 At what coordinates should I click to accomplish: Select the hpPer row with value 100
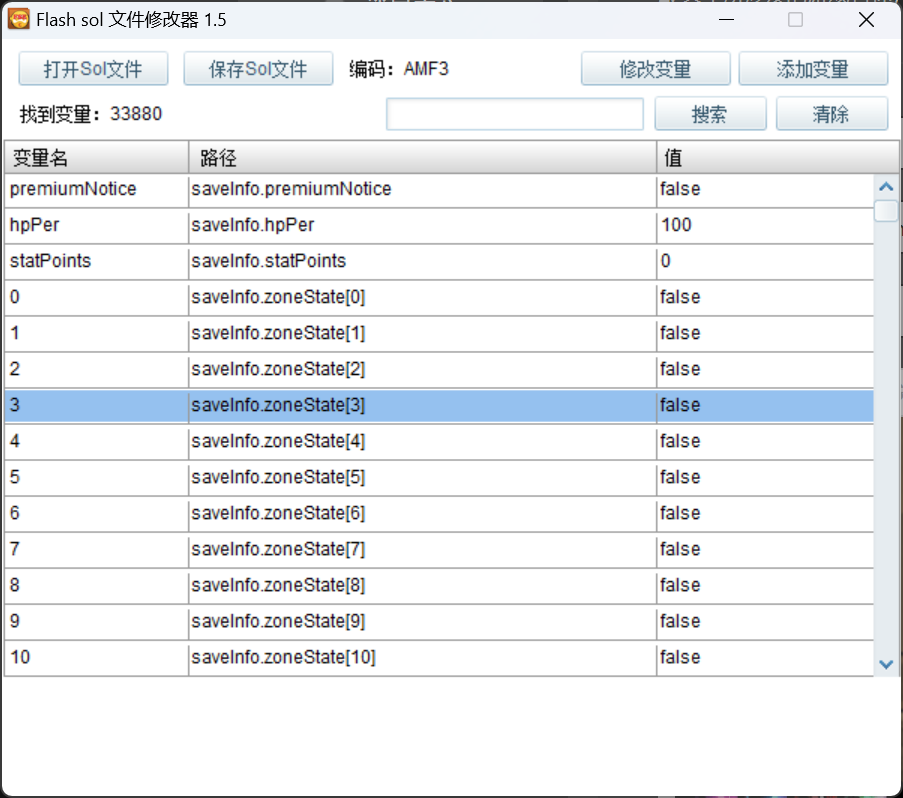pos(96,225)
